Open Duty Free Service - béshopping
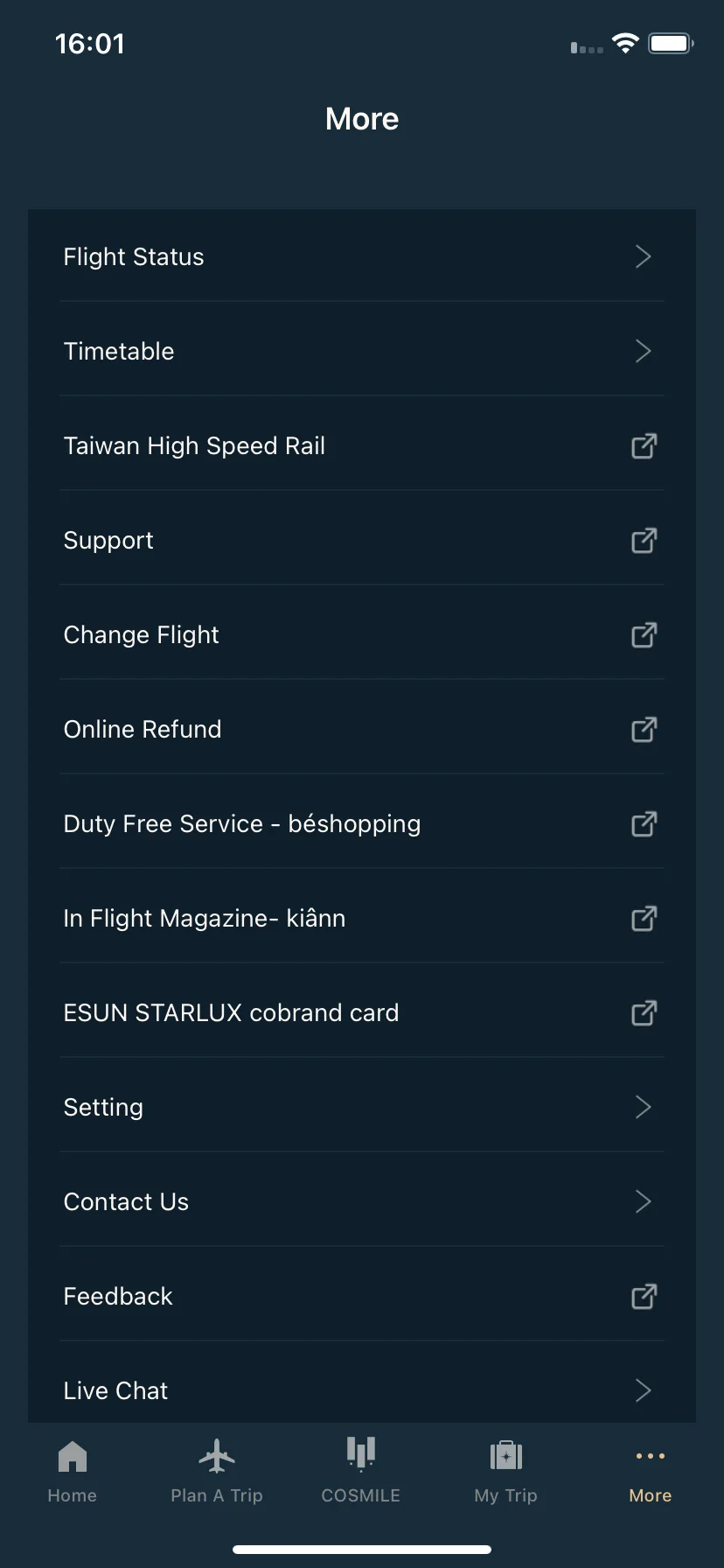Screen dimensions: 724x1568 click(362, 824)
